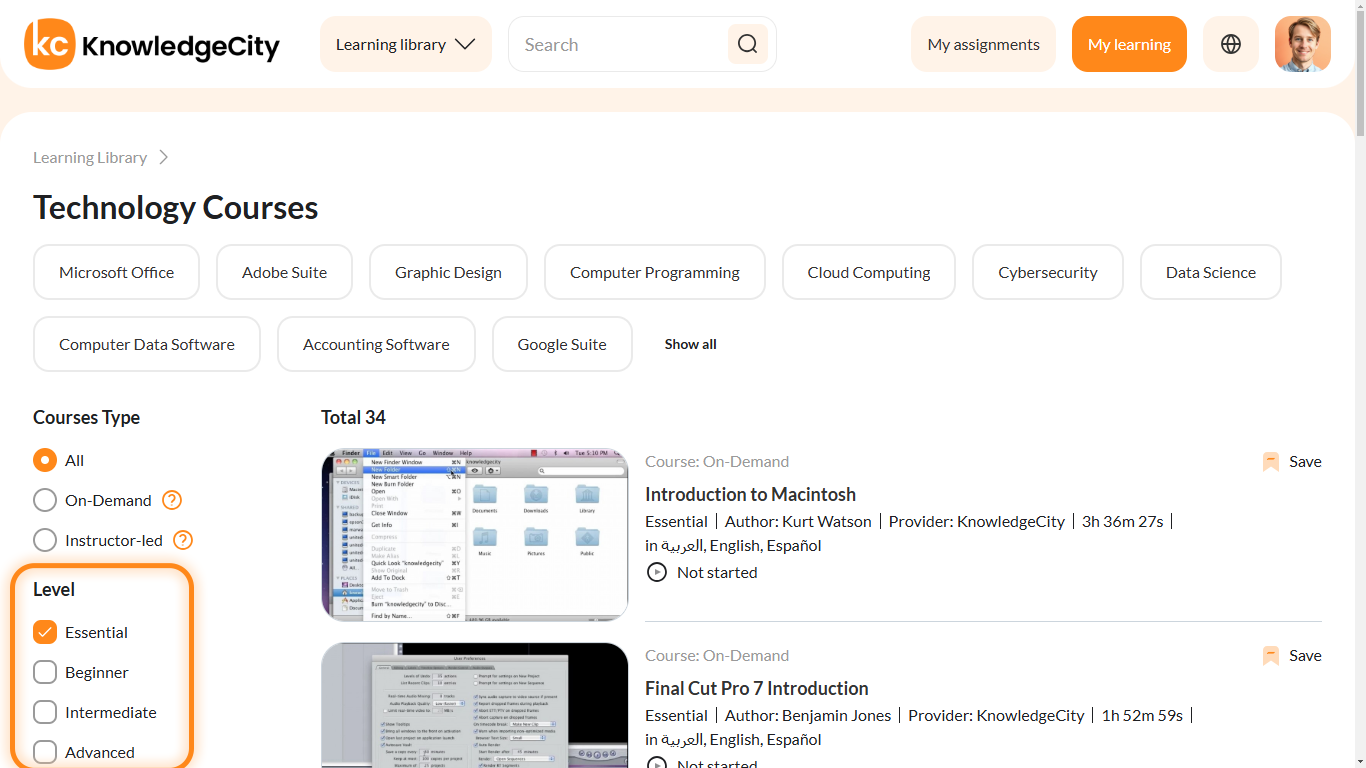This screenshot has height=768, width=1366.
Task: Go to Learning Library breadcrumb
Action: (x=90, y=157)
